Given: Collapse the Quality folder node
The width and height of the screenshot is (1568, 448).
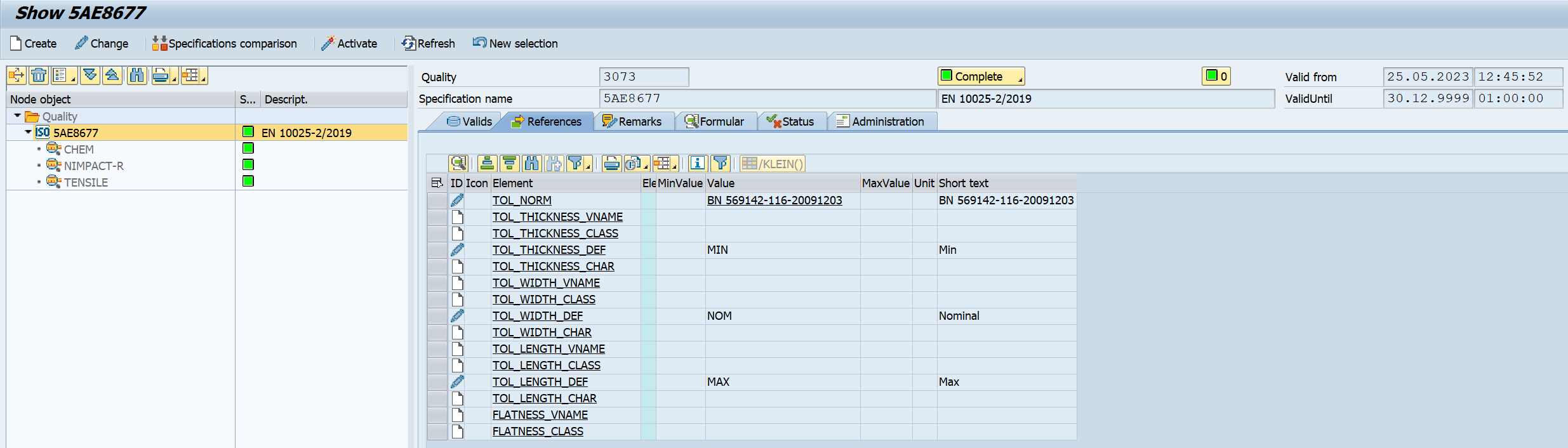Looking at the screenshot, I should coord(17,116).
